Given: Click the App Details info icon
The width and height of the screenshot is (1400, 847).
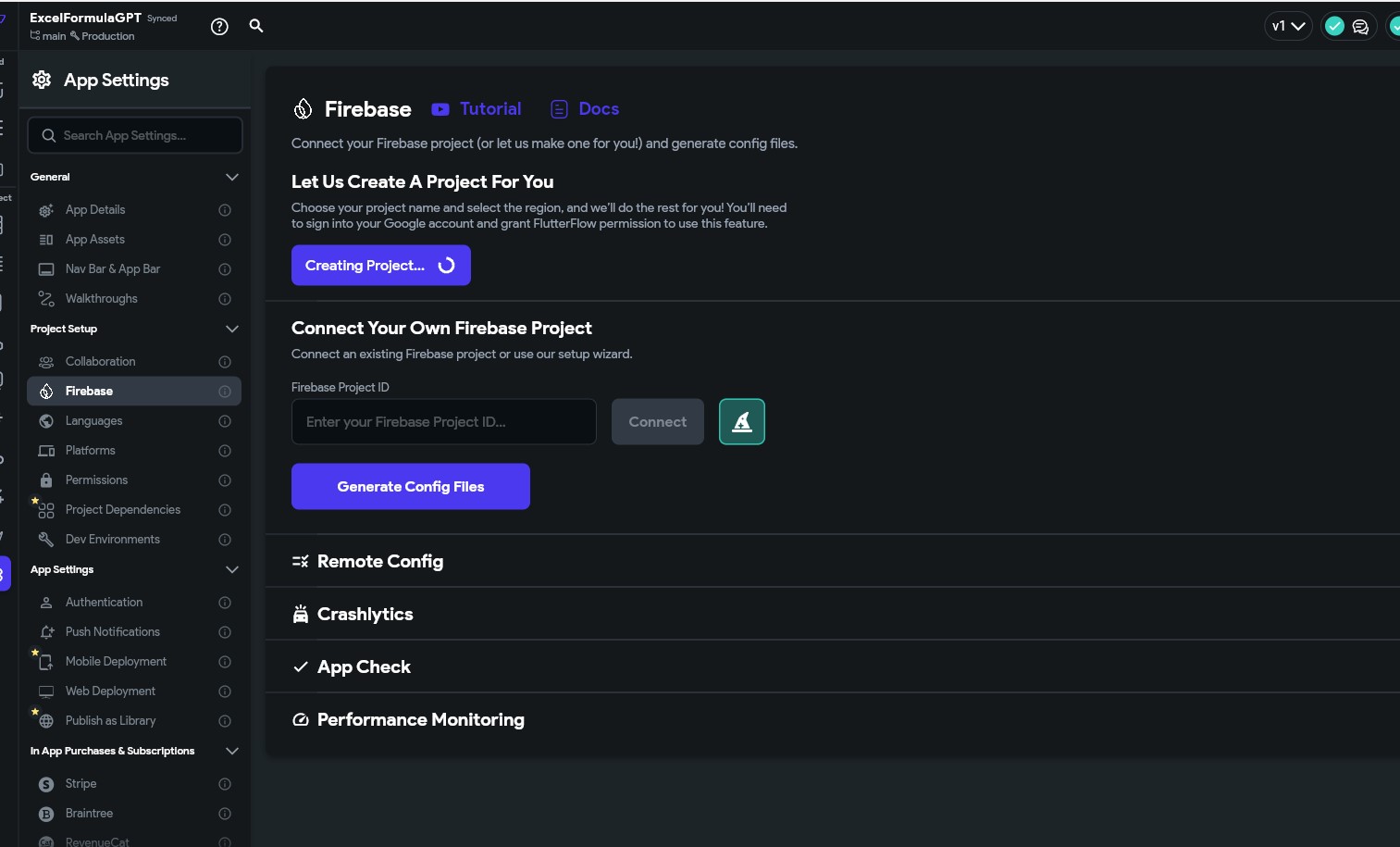Looking at the screenshot, I should click(x=225, y=210).
